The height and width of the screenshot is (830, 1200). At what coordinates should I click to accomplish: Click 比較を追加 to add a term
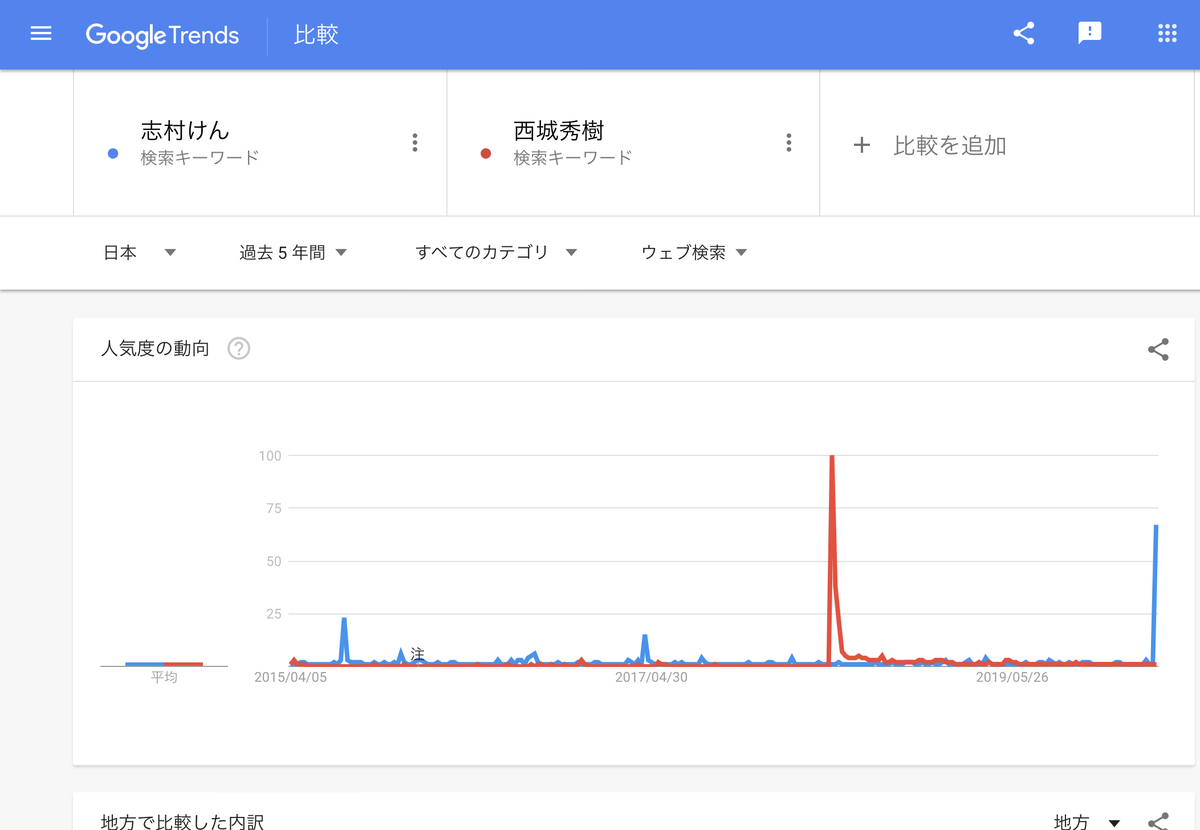coord(950,146)
